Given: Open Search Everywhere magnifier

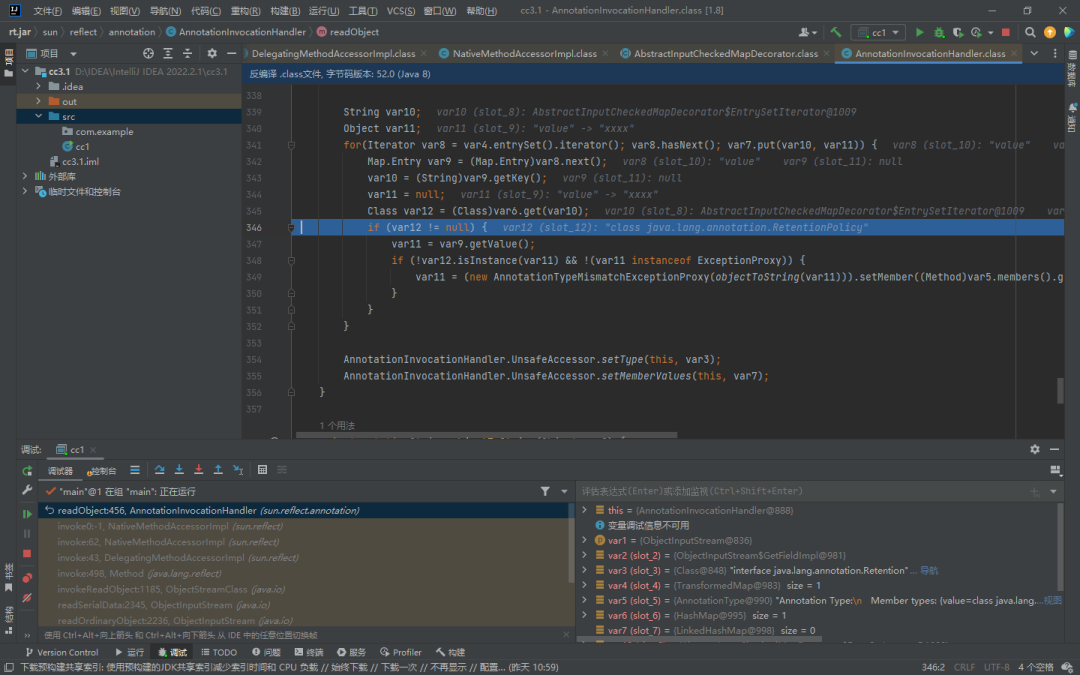Looking at the screenshot, I should pos(1030,32).
